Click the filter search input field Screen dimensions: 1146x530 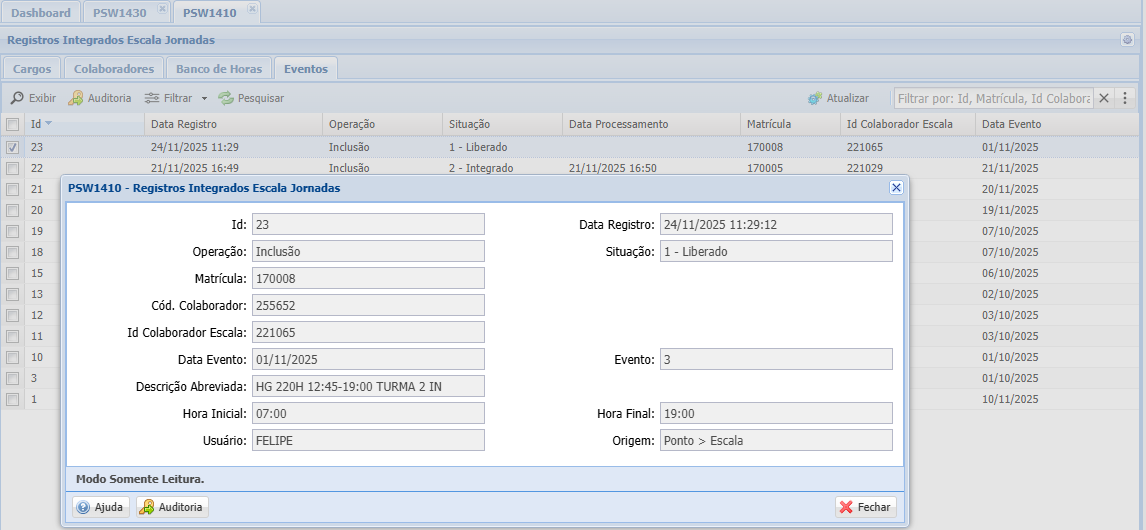click(x=993, y=98)
